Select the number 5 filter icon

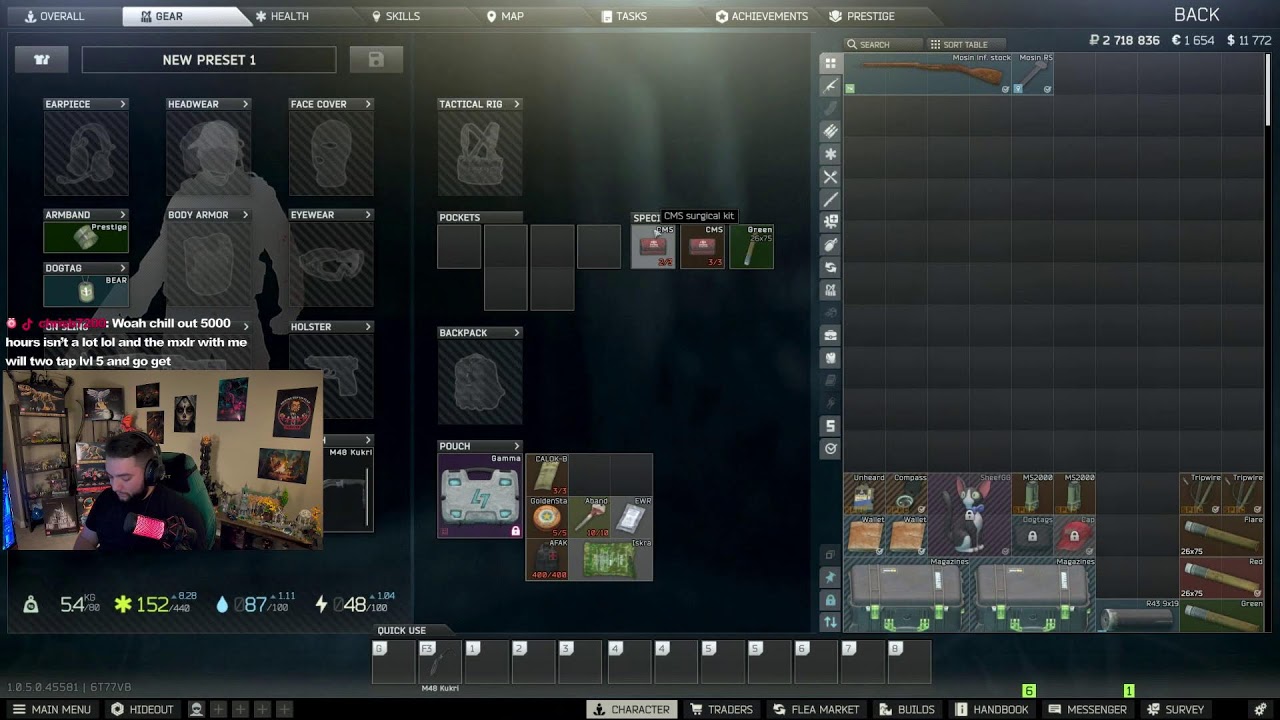coord(830,426)
